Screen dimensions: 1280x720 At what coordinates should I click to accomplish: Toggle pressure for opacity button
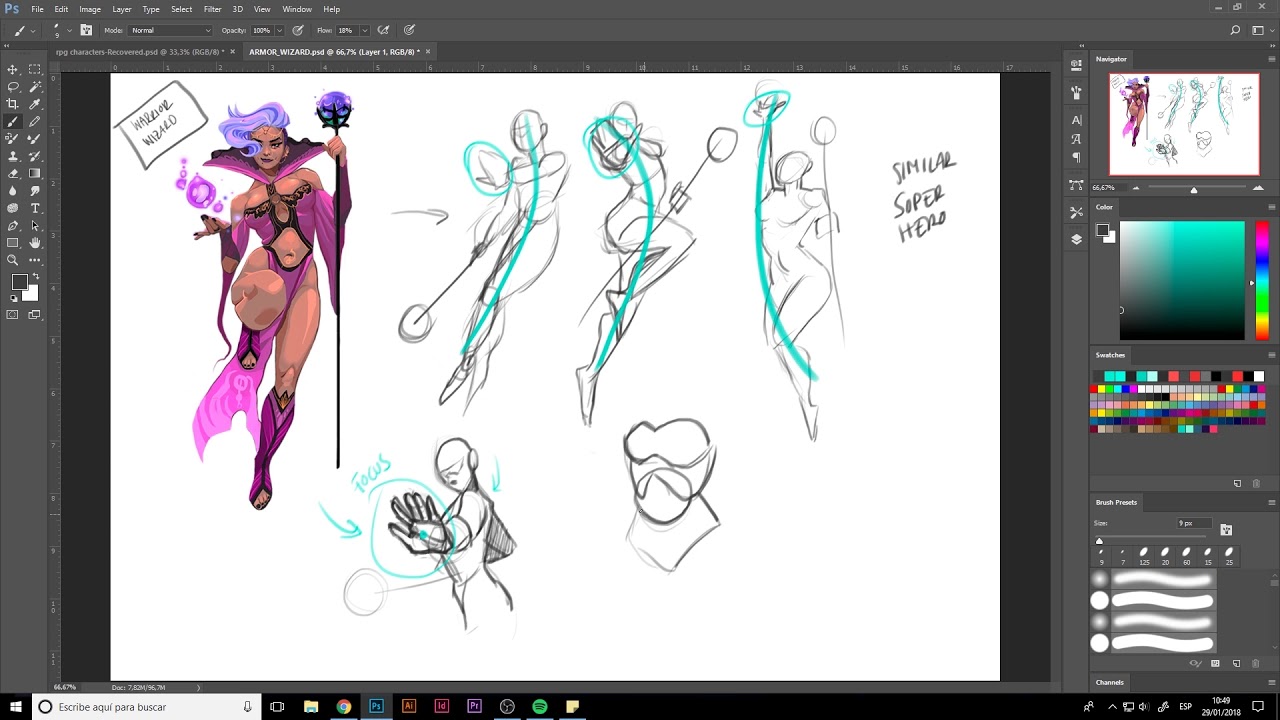click(x=298, y=30)
